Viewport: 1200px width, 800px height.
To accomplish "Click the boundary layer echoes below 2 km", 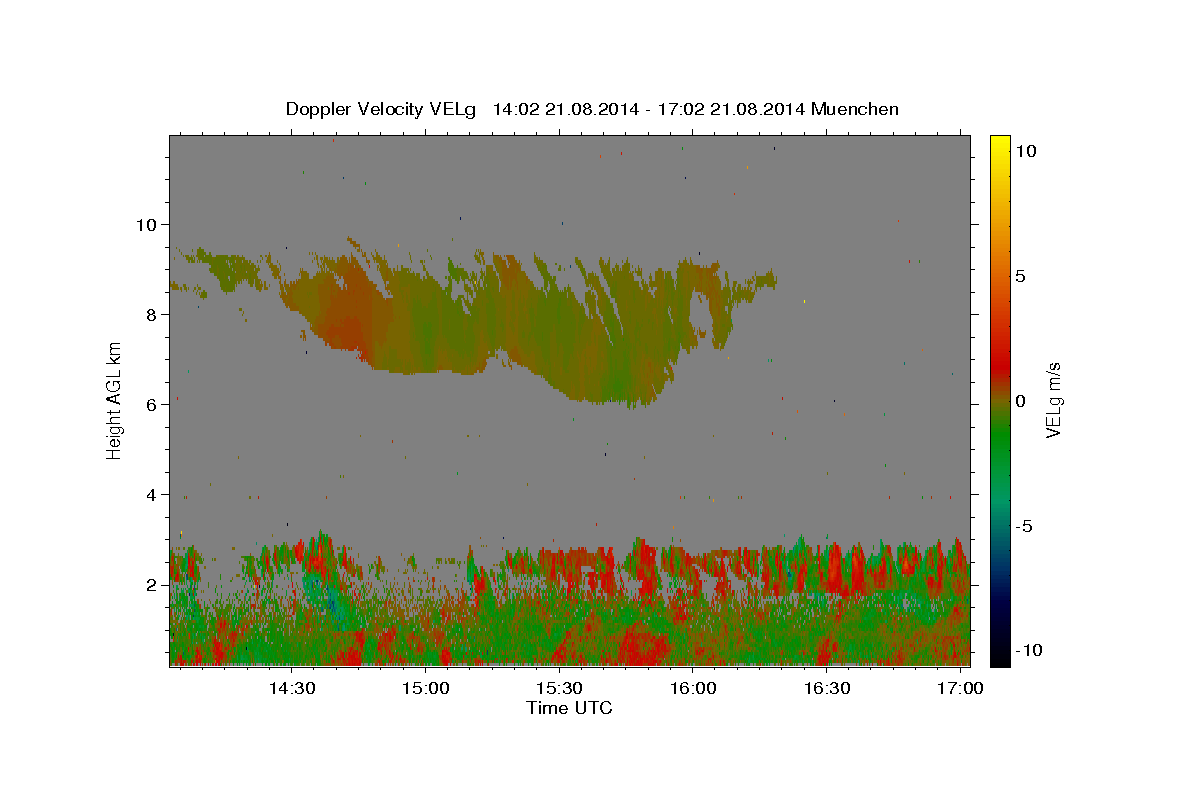I will (x=570, y=625).
